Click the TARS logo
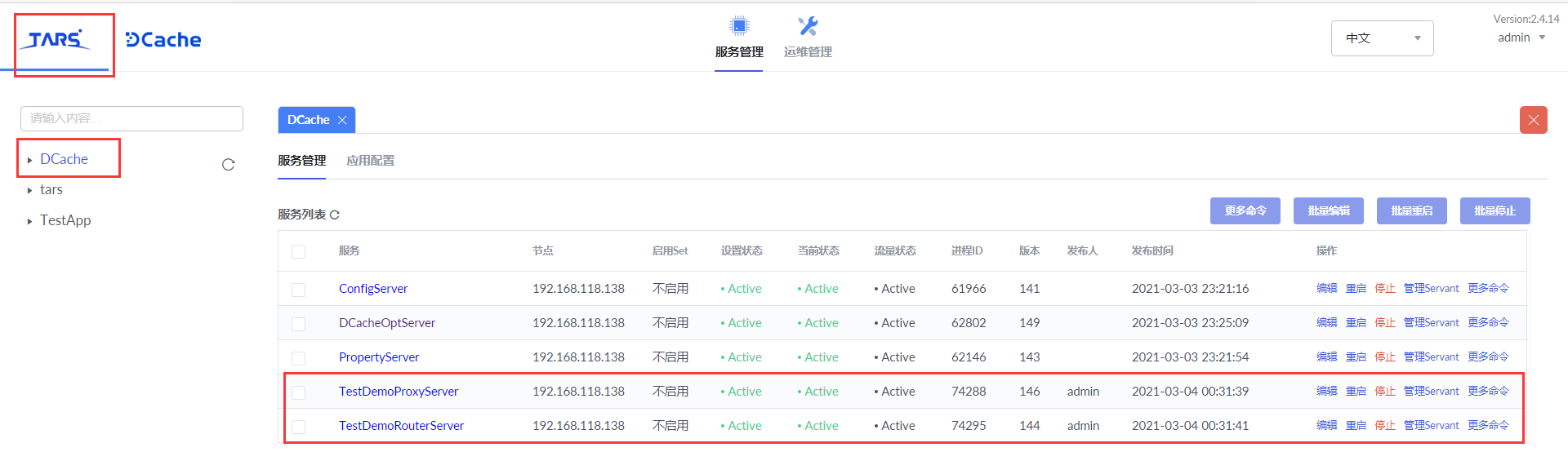Screen dimensions: 1568x474 click(x=55, y=39)
